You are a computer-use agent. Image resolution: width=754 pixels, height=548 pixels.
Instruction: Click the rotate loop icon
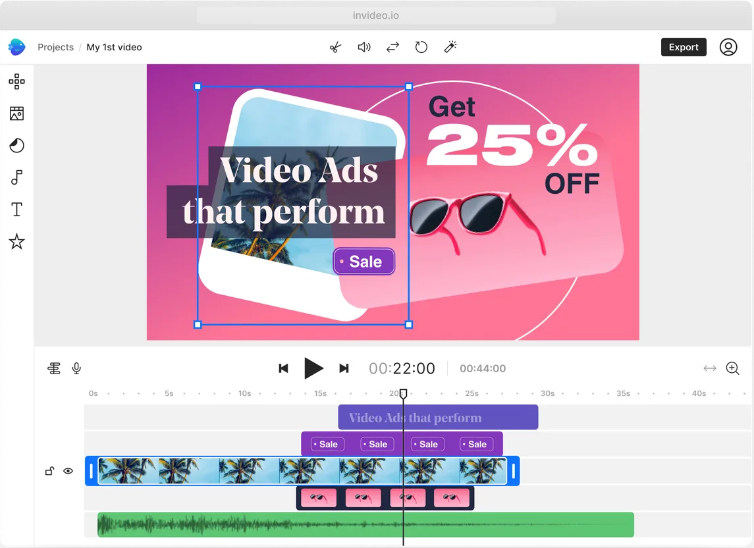(421, 47)
